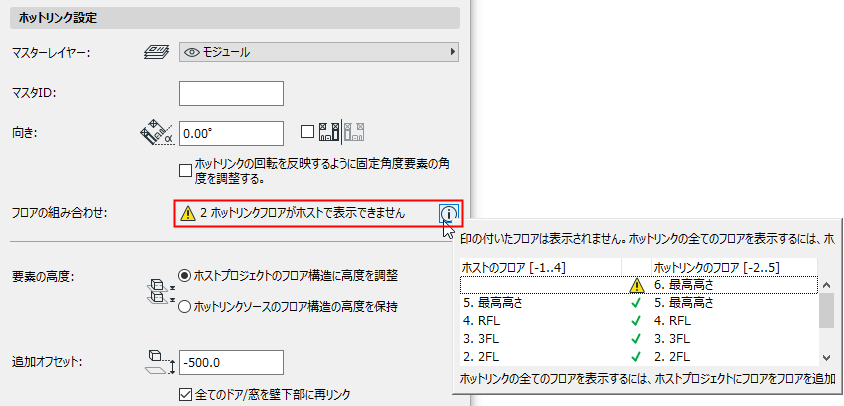Click the 要素の高度: label
844x406 pixels.
pyautogui.click(x=42, y=278)
